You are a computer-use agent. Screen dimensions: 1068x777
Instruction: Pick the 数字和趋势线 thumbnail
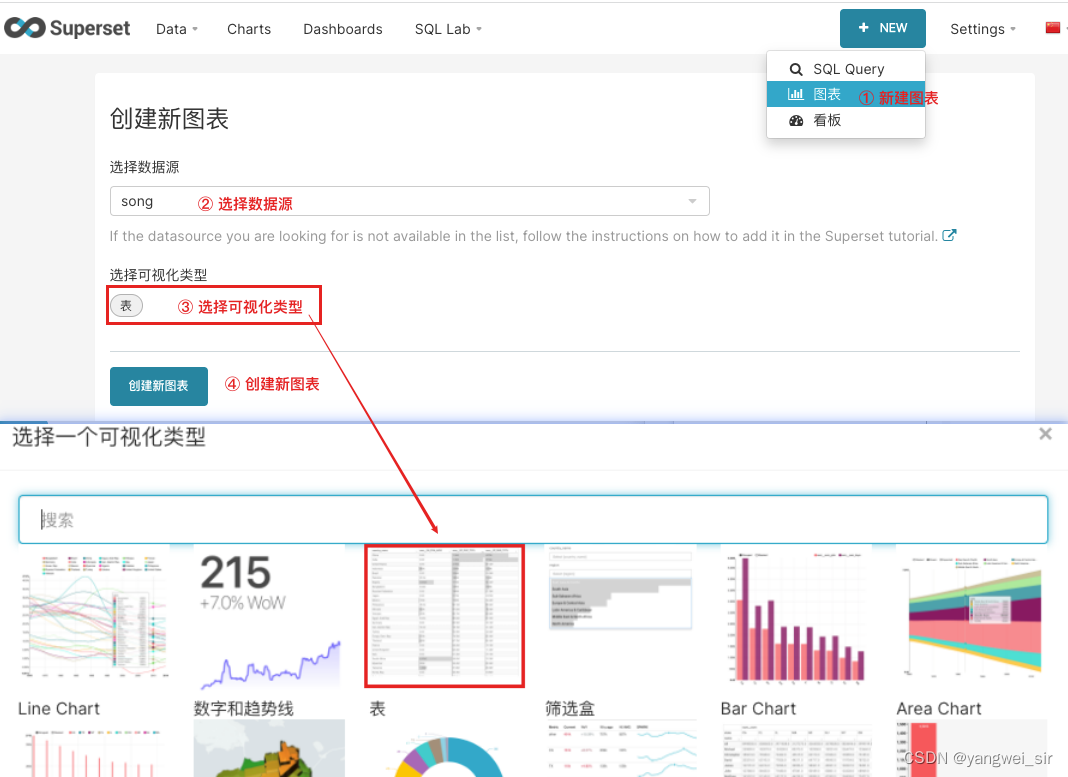click(x=269, y=618)
